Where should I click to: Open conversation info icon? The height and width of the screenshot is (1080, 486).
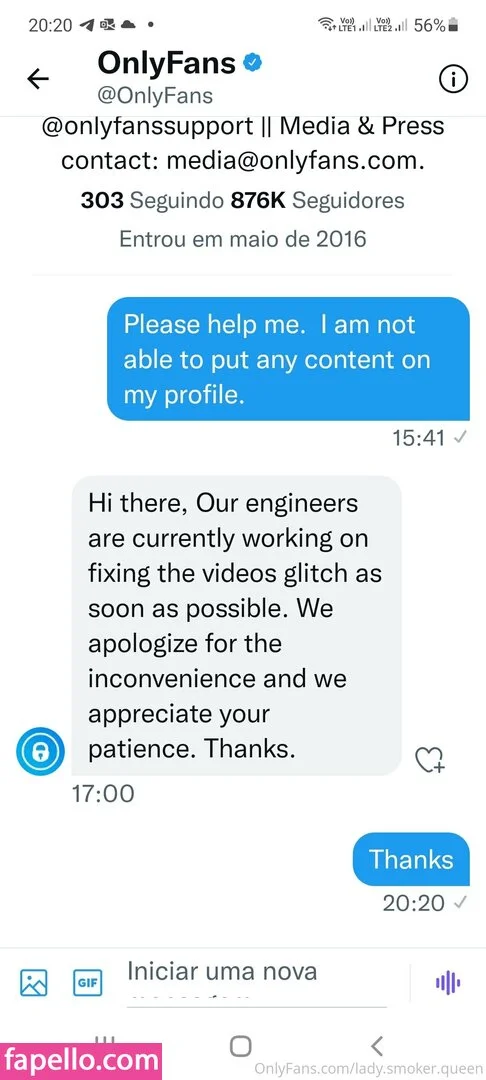(x=453, y=80)
